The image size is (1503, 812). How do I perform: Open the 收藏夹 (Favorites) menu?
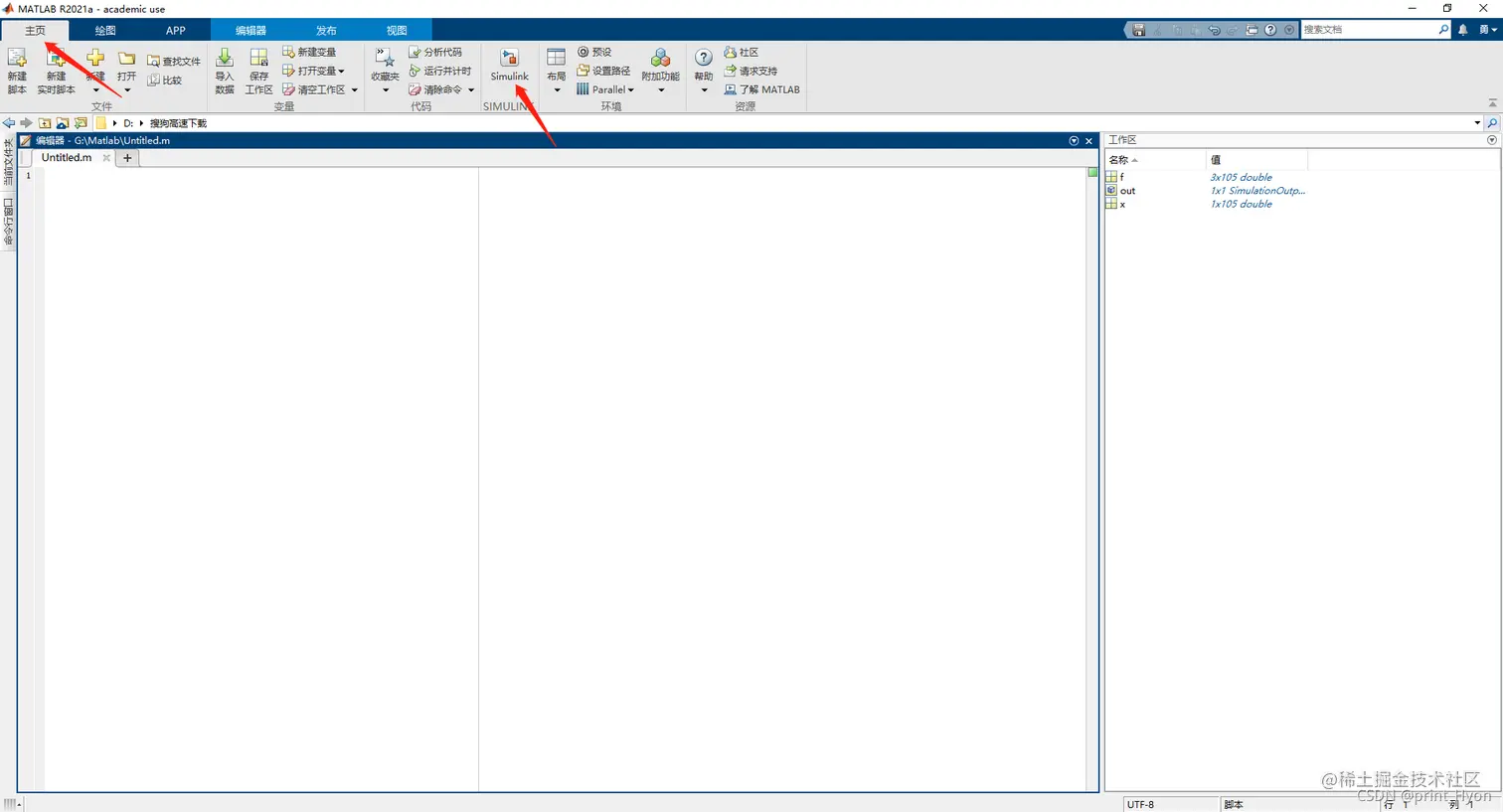pos(385,71)
